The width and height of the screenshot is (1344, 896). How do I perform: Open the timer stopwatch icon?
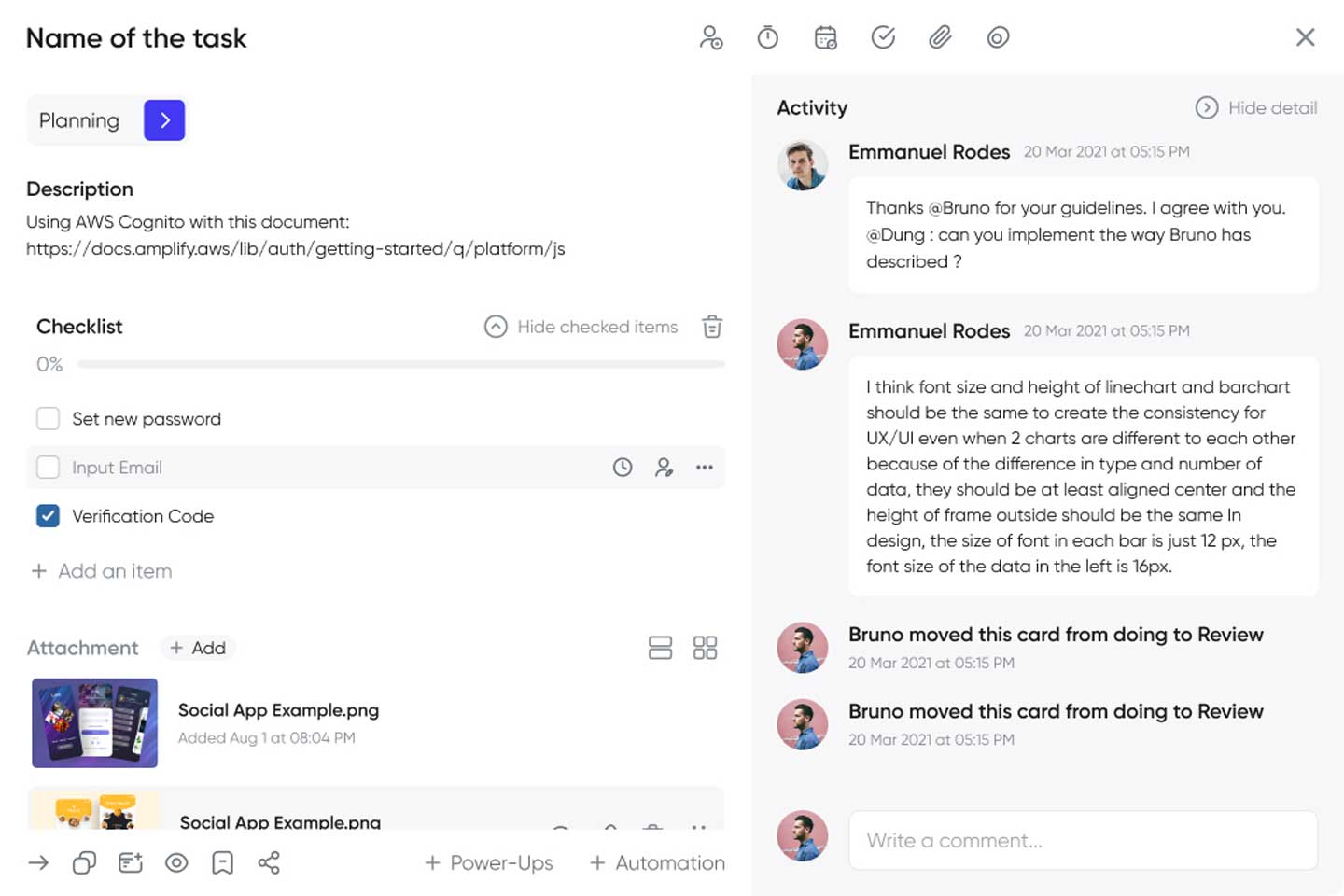coord(767,37)
